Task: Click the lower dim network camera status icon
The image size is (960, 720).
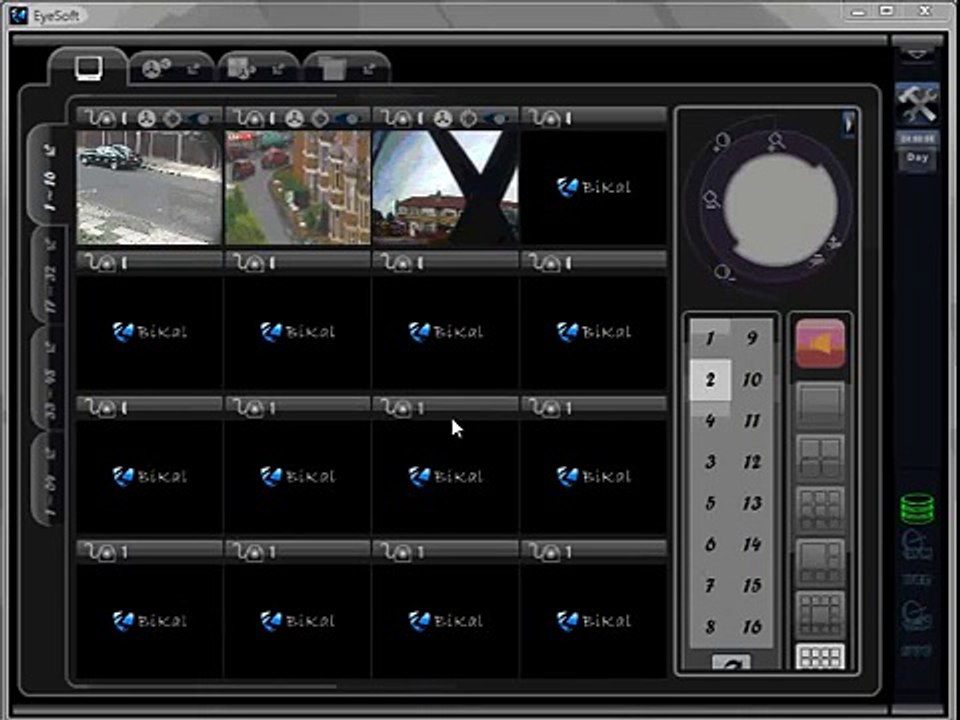Action: point(917,615)
